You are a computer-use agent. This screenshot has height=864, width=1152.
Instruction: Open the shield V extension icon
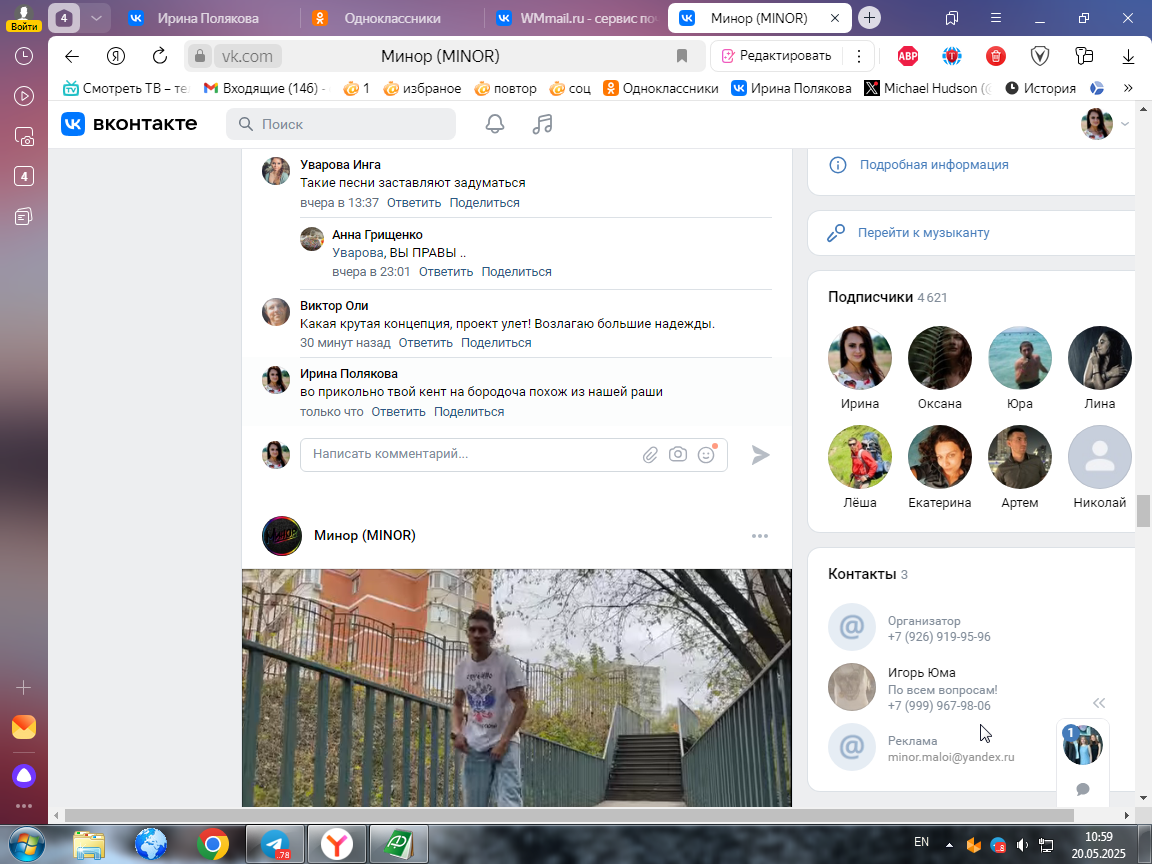(1040, 56)
